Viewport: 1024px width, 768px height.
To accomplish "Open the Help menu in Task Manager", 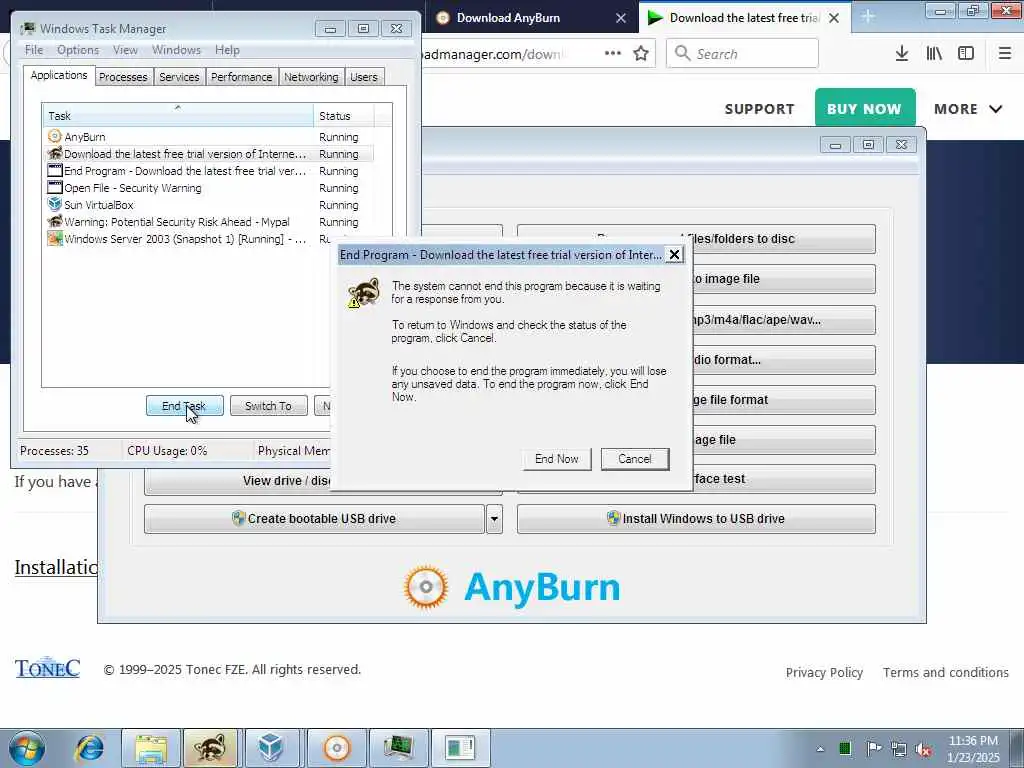I will pyautogui.click(x=227, y=50).
